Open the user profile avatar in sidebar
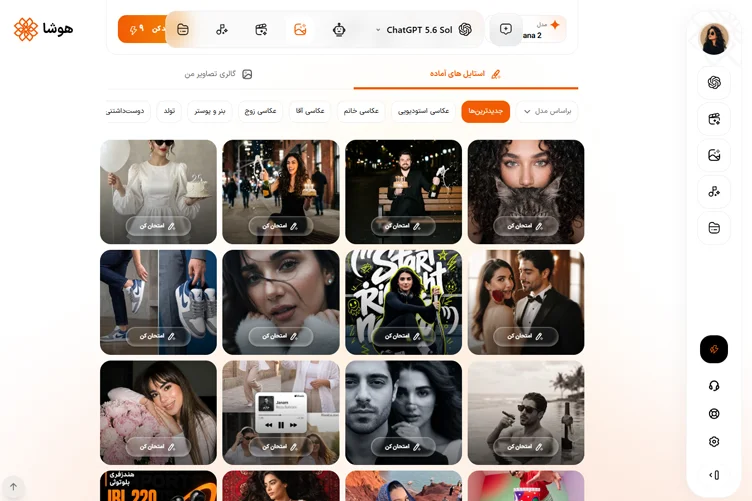This screenshot has width=752, height=501. click(714, 38)
